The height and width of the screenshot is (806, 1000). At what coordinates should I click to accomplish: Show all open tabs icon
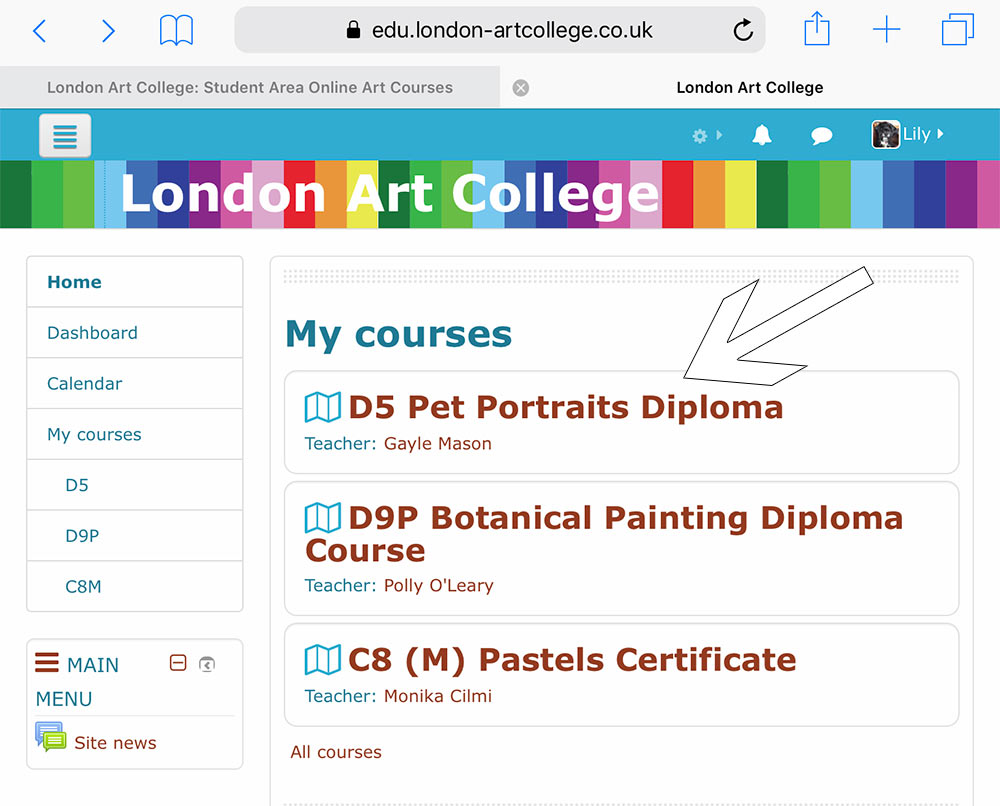click(x=957, y=29)
